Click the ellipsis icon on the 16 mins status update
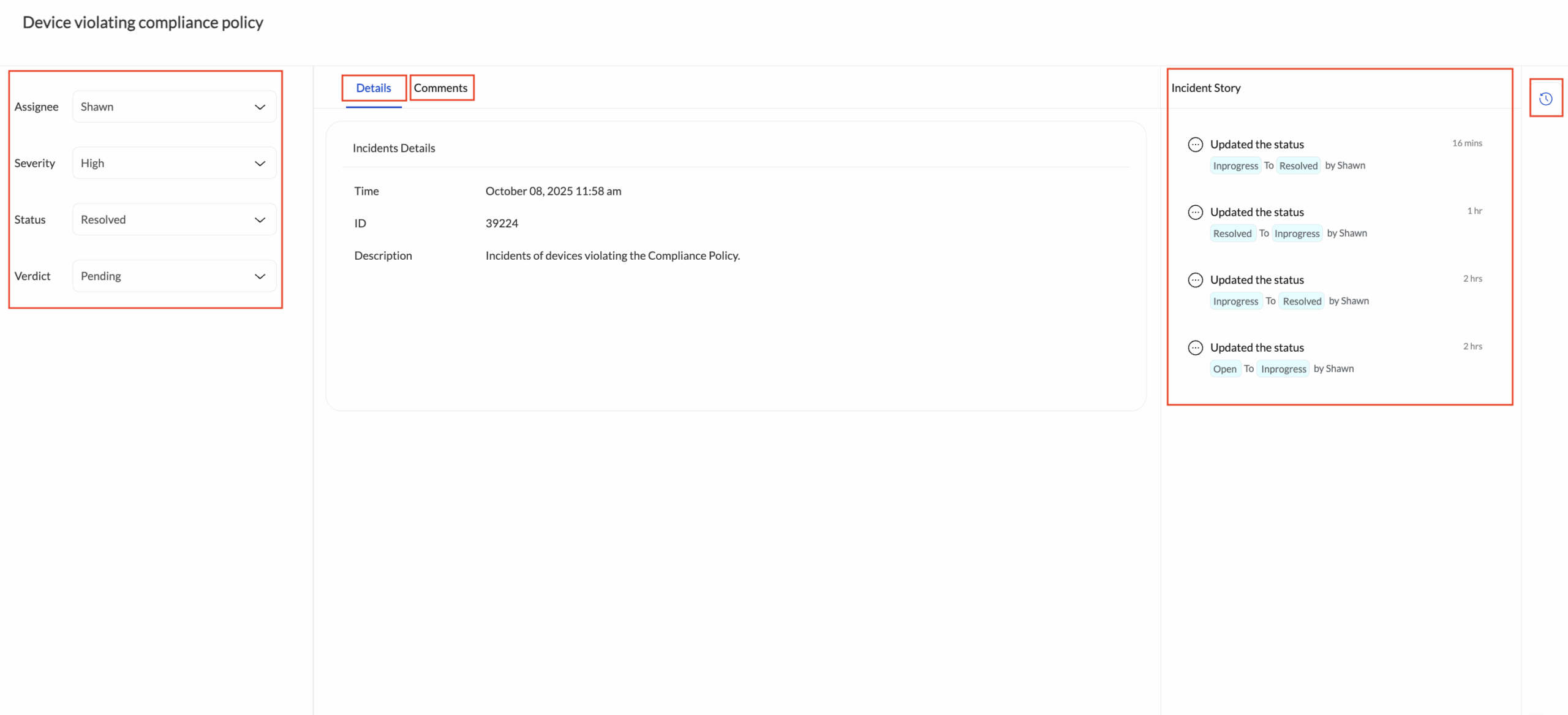 1196,144
